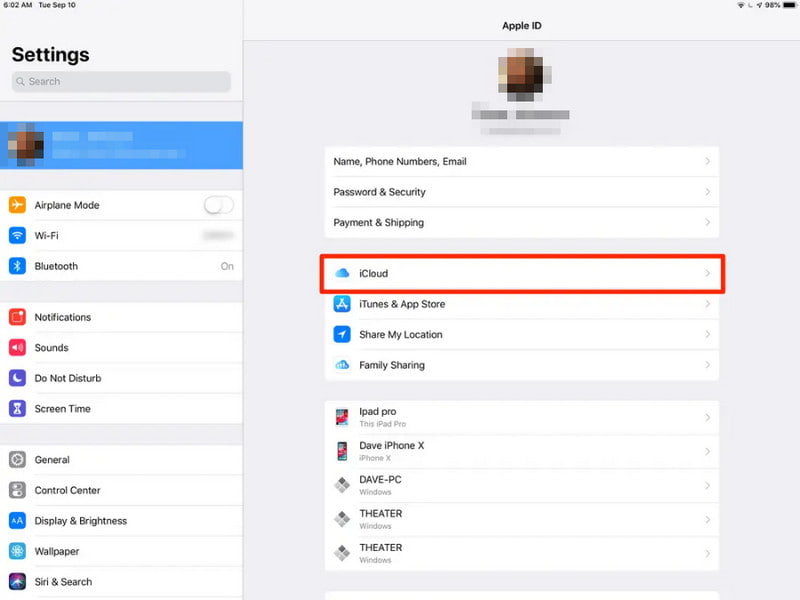Open Name, Phone Numbers, Email
800x600 pixels.
tap(521, 161)
